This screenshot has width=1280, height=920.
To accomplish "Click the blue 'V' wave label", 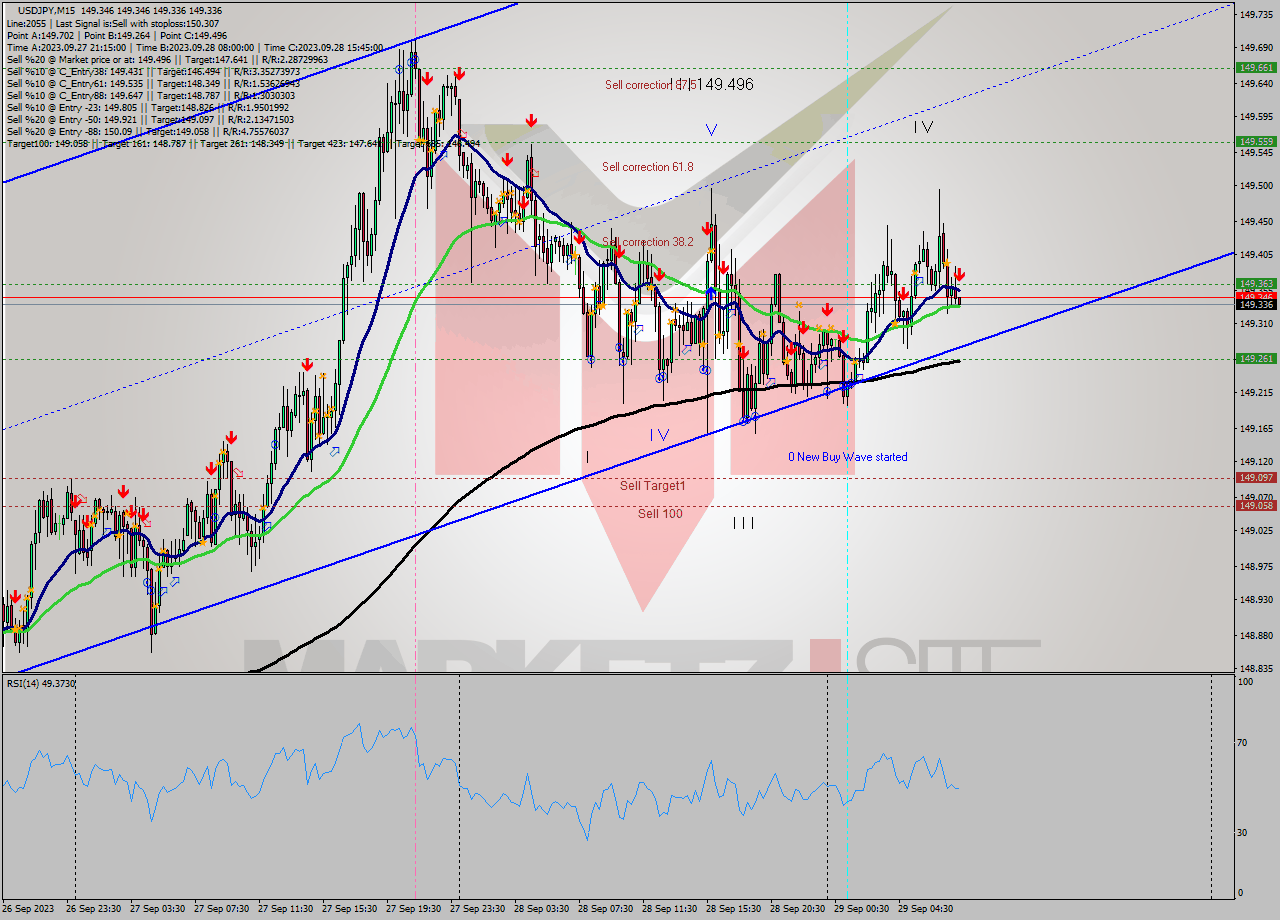I will (711, 130).
